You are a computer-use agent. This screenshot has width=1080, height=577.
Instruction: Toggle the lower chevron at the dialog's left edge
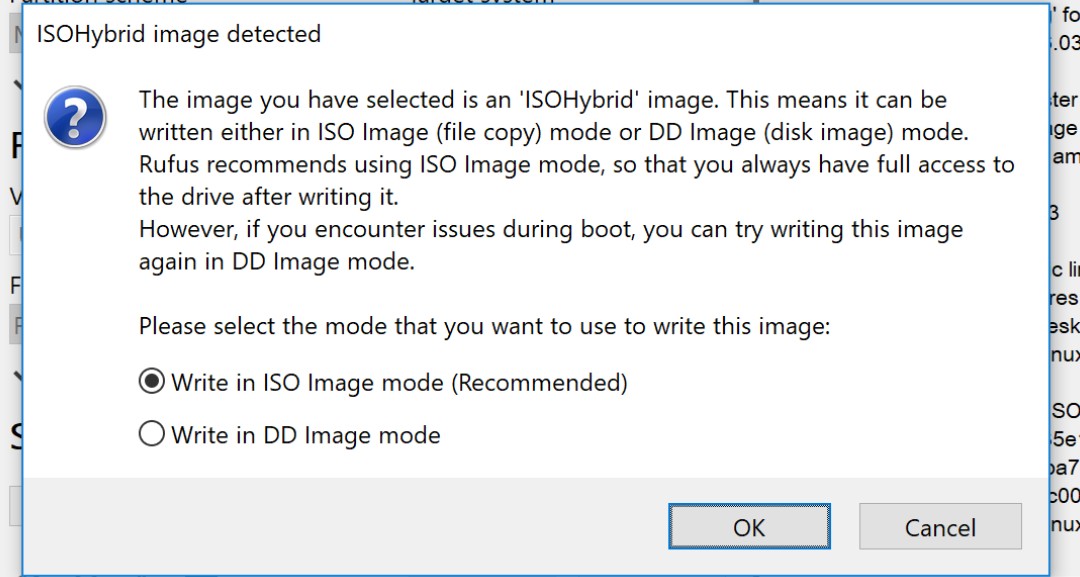pos(14,377)
